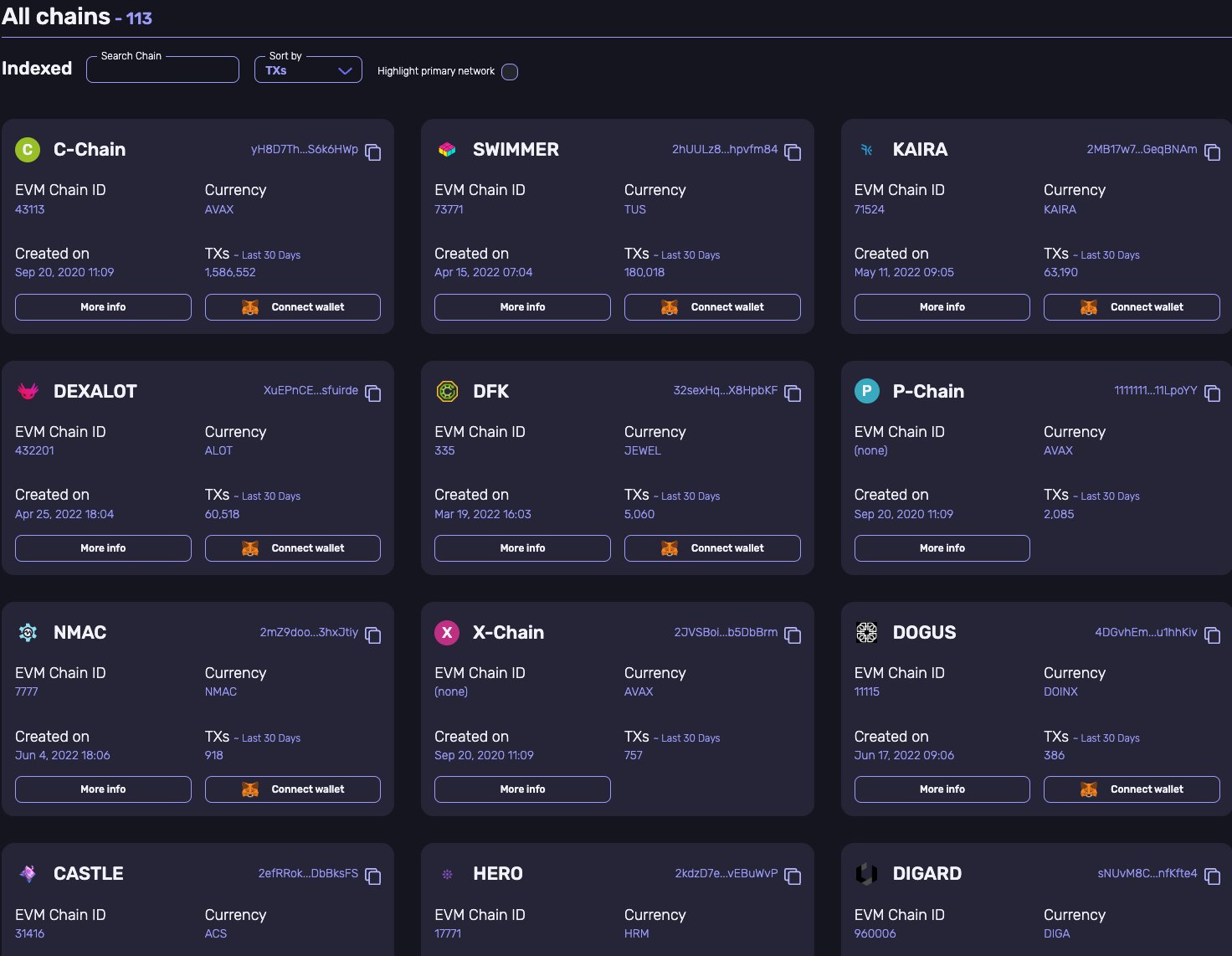Click EVM Chain ID value 960006

point(875,933)
